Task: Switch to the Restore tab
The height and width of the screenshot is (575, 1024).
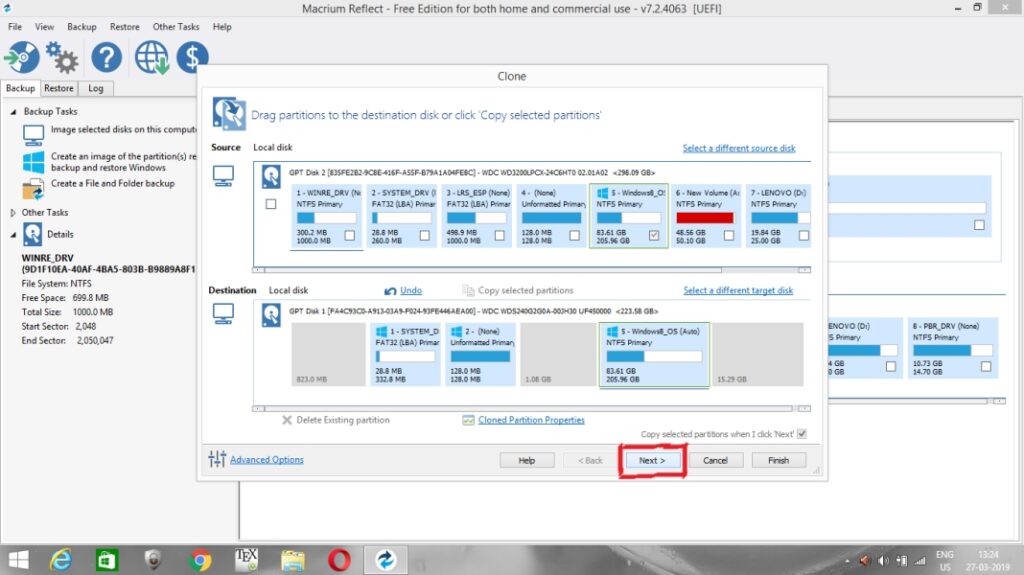Action: (x=59, y=88)
